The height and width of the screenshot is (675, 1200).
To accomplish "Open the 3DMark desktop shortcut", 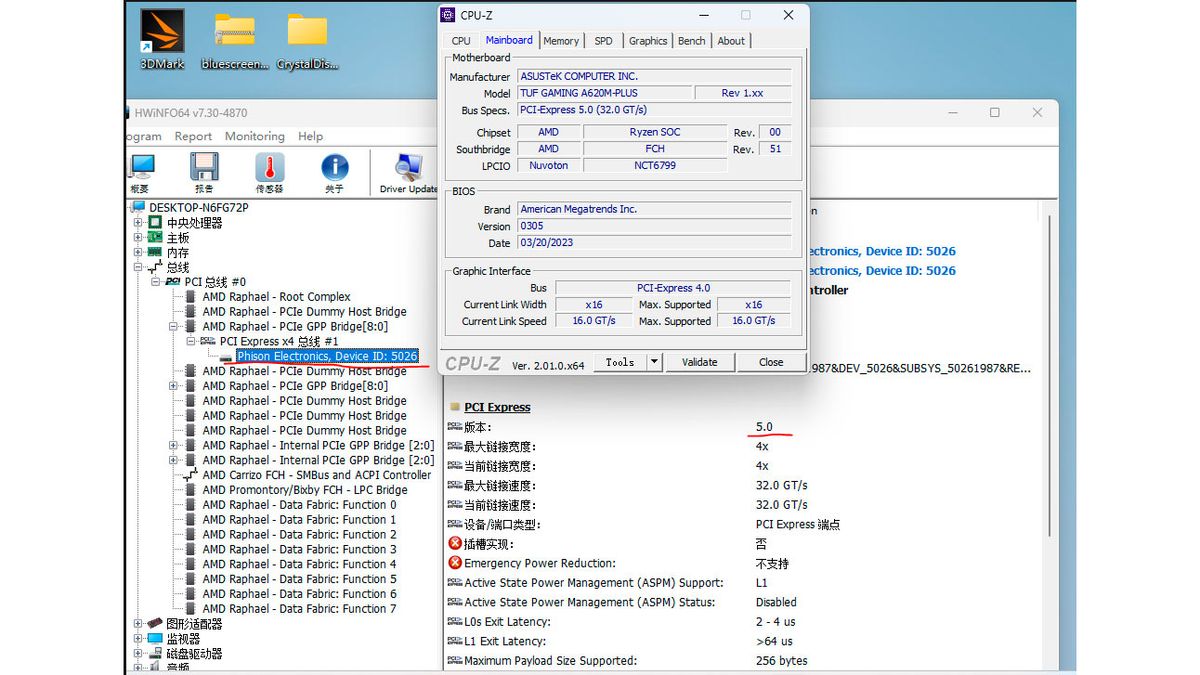I will (x=162, y=38).
